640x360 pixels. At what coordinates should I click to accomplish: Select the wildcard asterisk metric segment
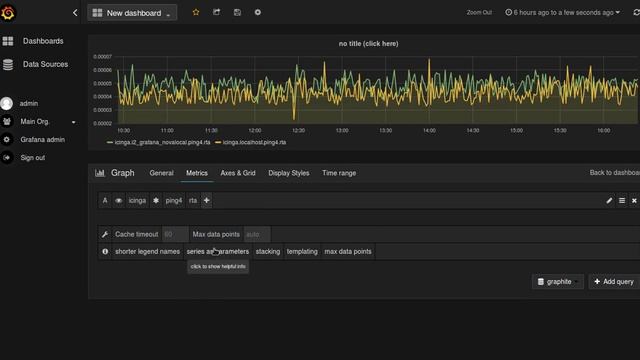point(156,200)
